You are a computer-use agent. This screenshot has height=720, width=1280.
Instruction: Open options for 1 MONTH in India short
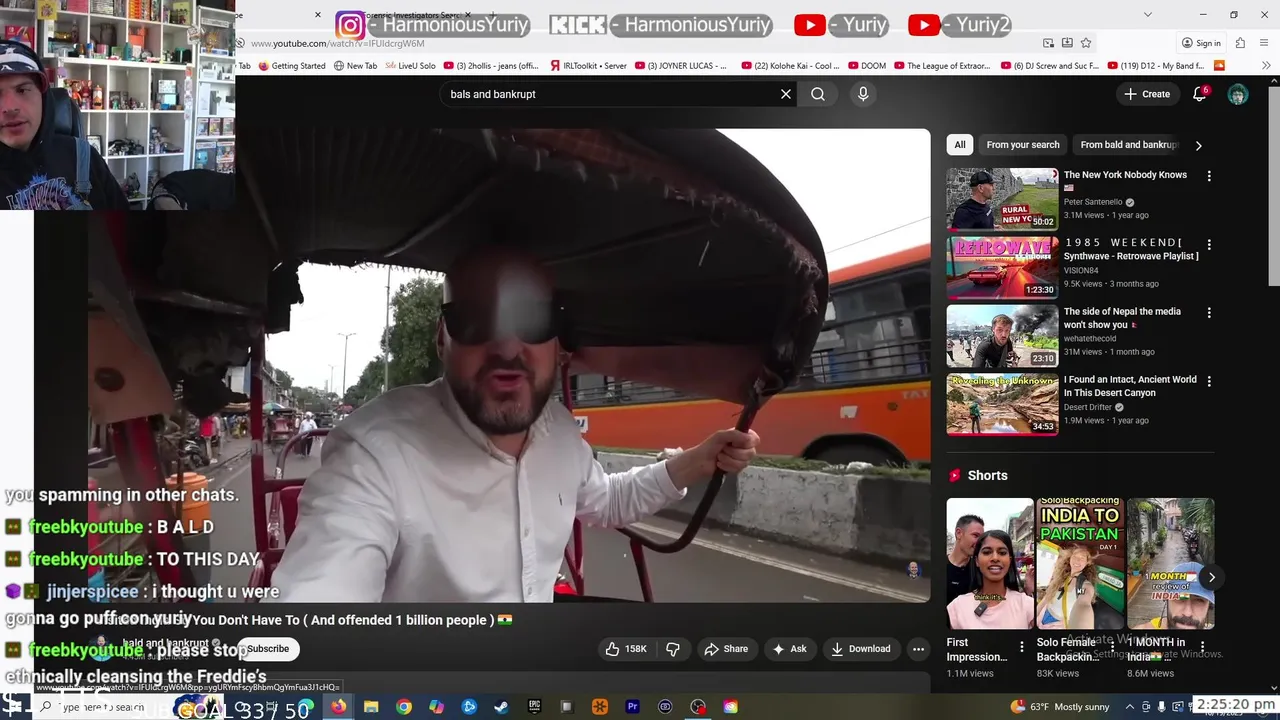pos(1202,647)
